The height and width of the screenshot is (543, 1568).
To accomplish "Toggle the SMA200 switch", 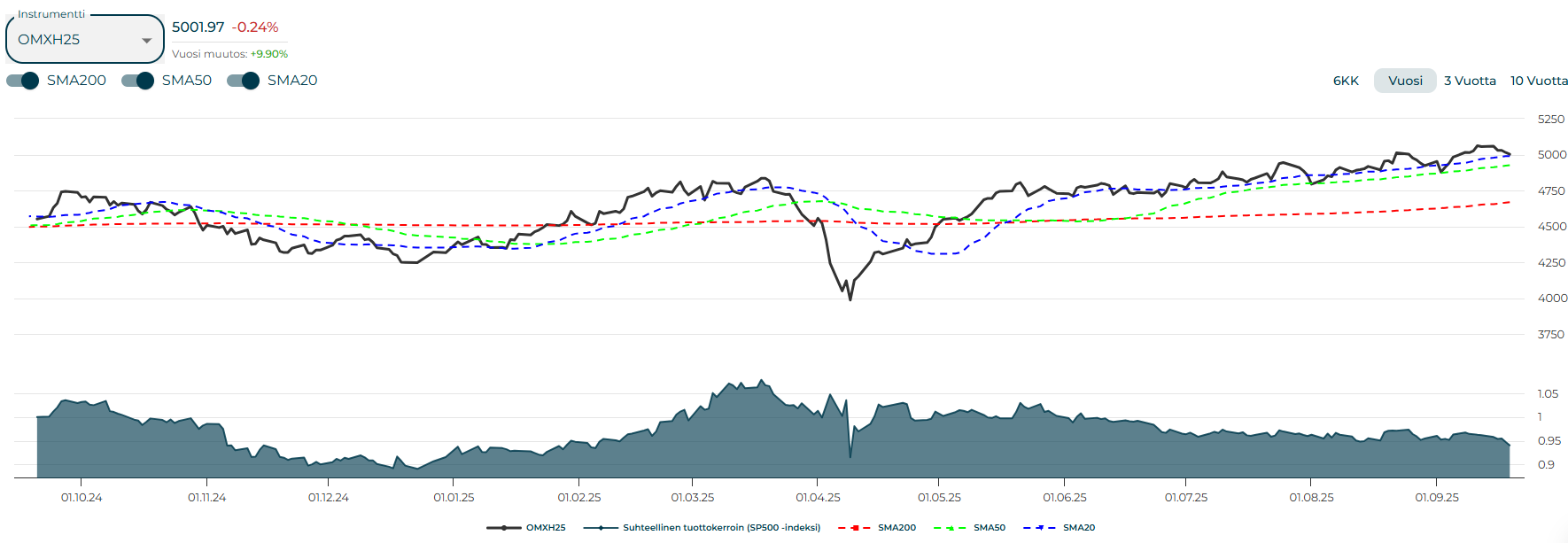I will [x=23, y=81].
